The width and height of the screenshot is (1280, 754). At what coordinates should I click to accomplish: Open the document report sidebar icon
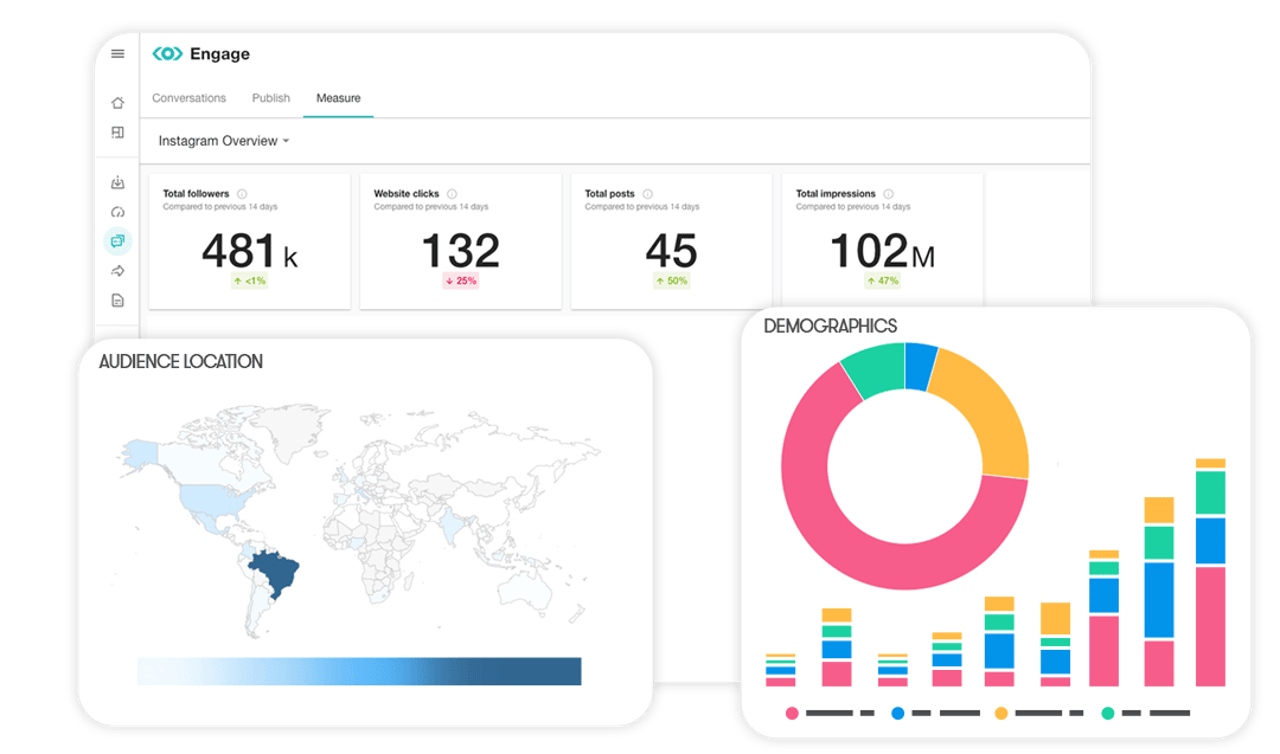(x=118, y=300)
